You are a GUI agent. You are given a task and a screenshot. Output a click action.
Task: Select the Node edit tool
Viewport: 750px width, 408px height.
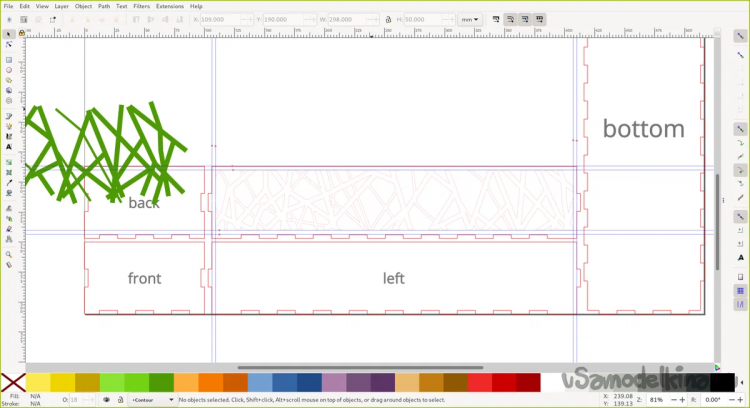click(x=8, y=46)
